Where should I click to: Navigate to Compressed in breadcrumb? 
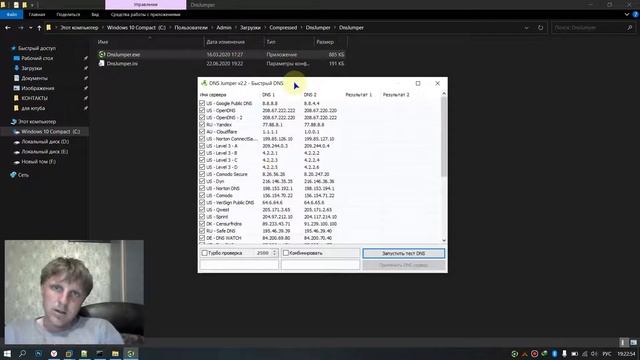click(283, 28)
